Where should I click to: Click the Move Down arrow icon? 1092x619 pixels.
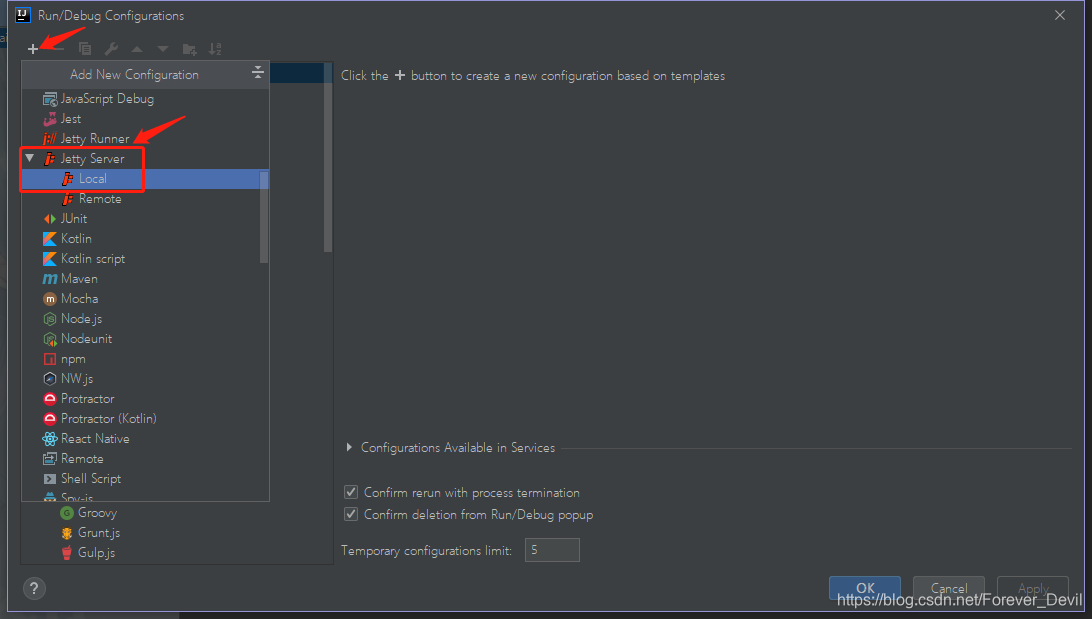[x=163, y=49]
